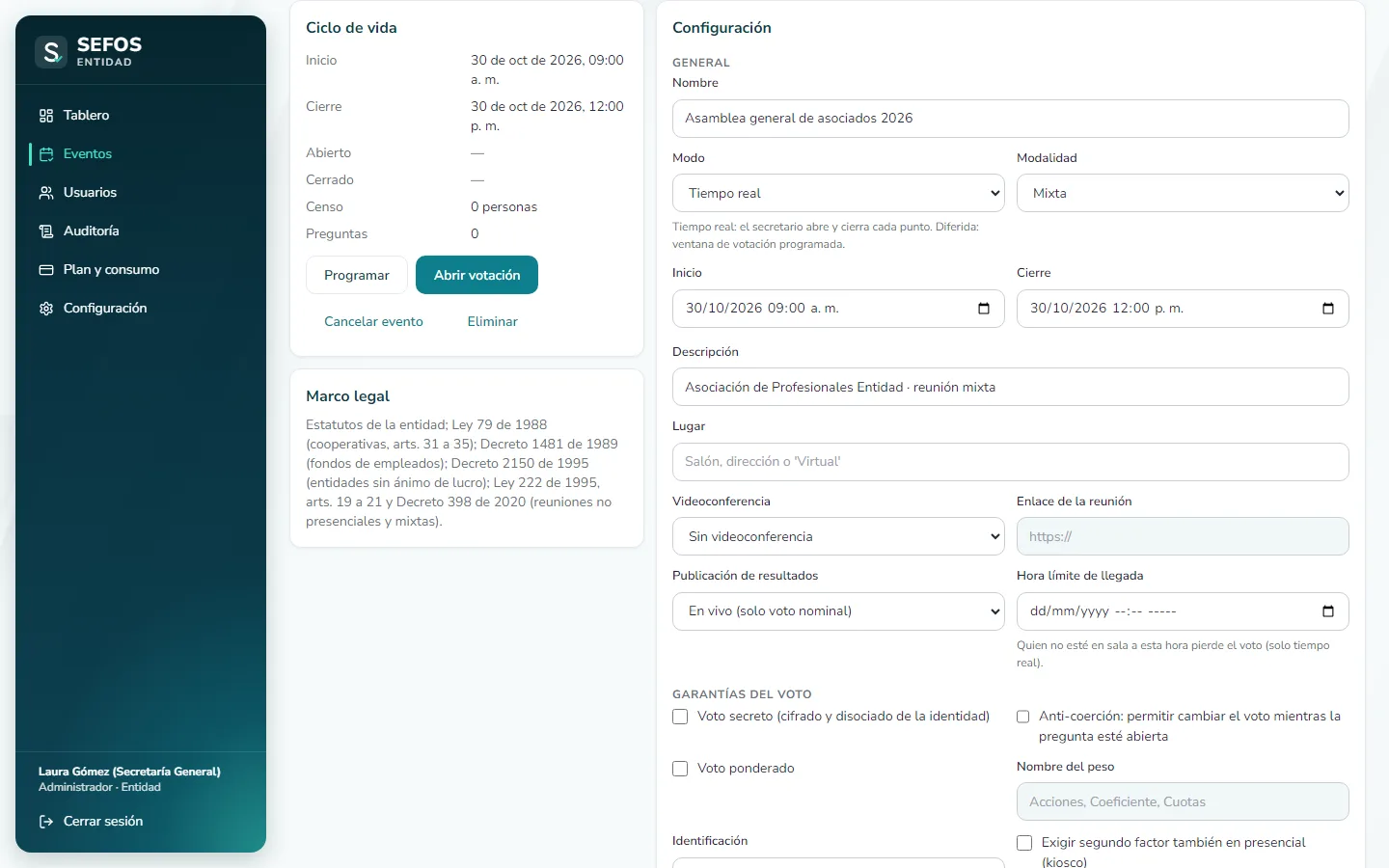Click the Laura Gómez user name
1389x868 pixels.
[x=129, y=772]
